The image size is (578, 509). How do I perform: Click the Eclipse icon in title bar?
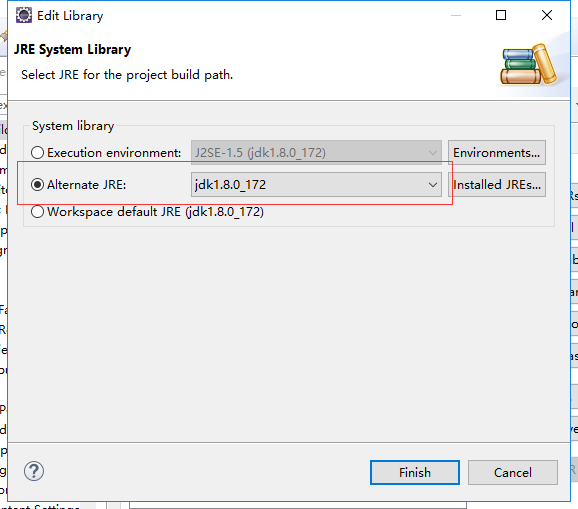(x=24, y=15)
